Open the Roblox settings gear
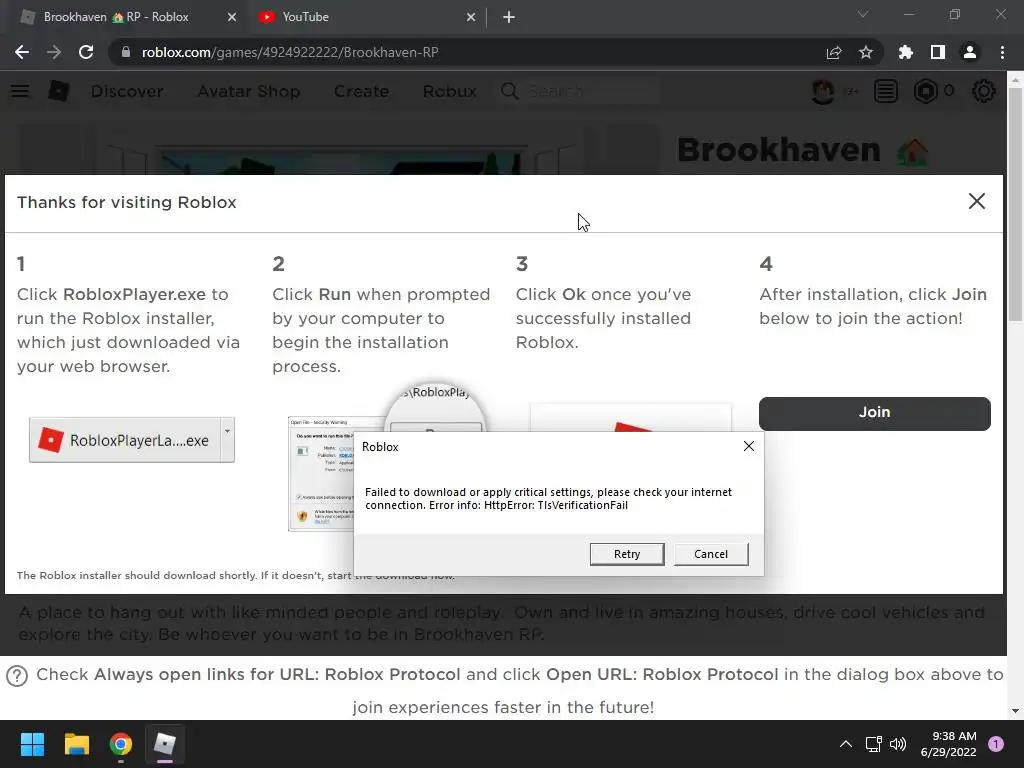Screen dimensions: 1024x768 (984, 91)
